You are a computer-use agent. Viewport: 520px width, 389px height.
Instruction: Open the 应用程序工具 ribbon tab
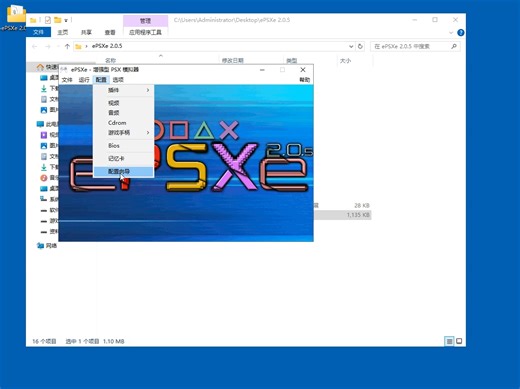coord(145,32)
